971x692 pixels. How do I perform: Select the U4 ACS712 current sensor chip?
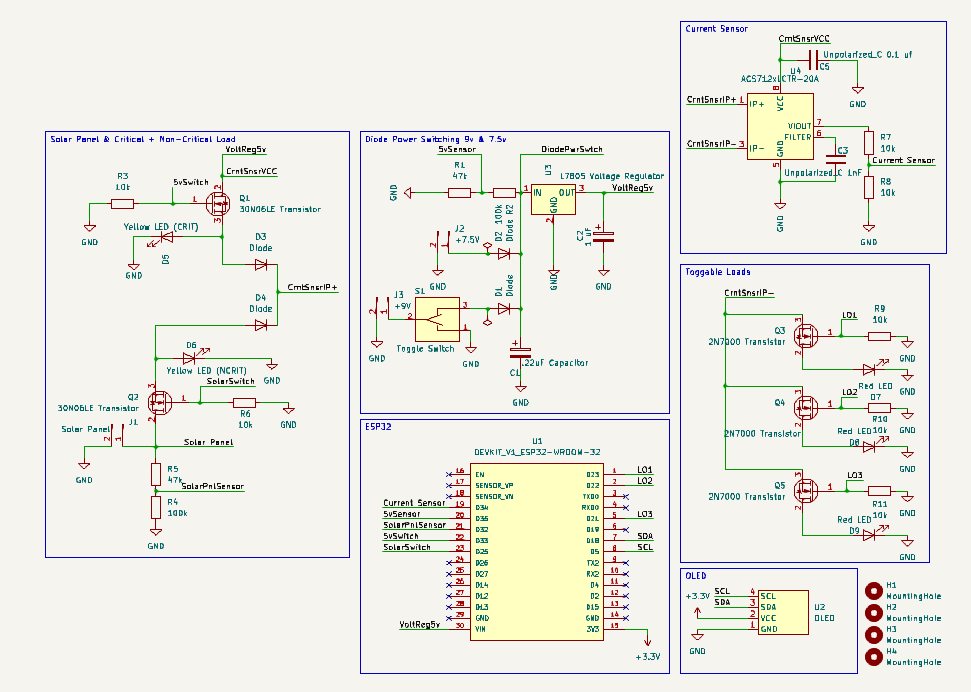(x=780, y=126)
